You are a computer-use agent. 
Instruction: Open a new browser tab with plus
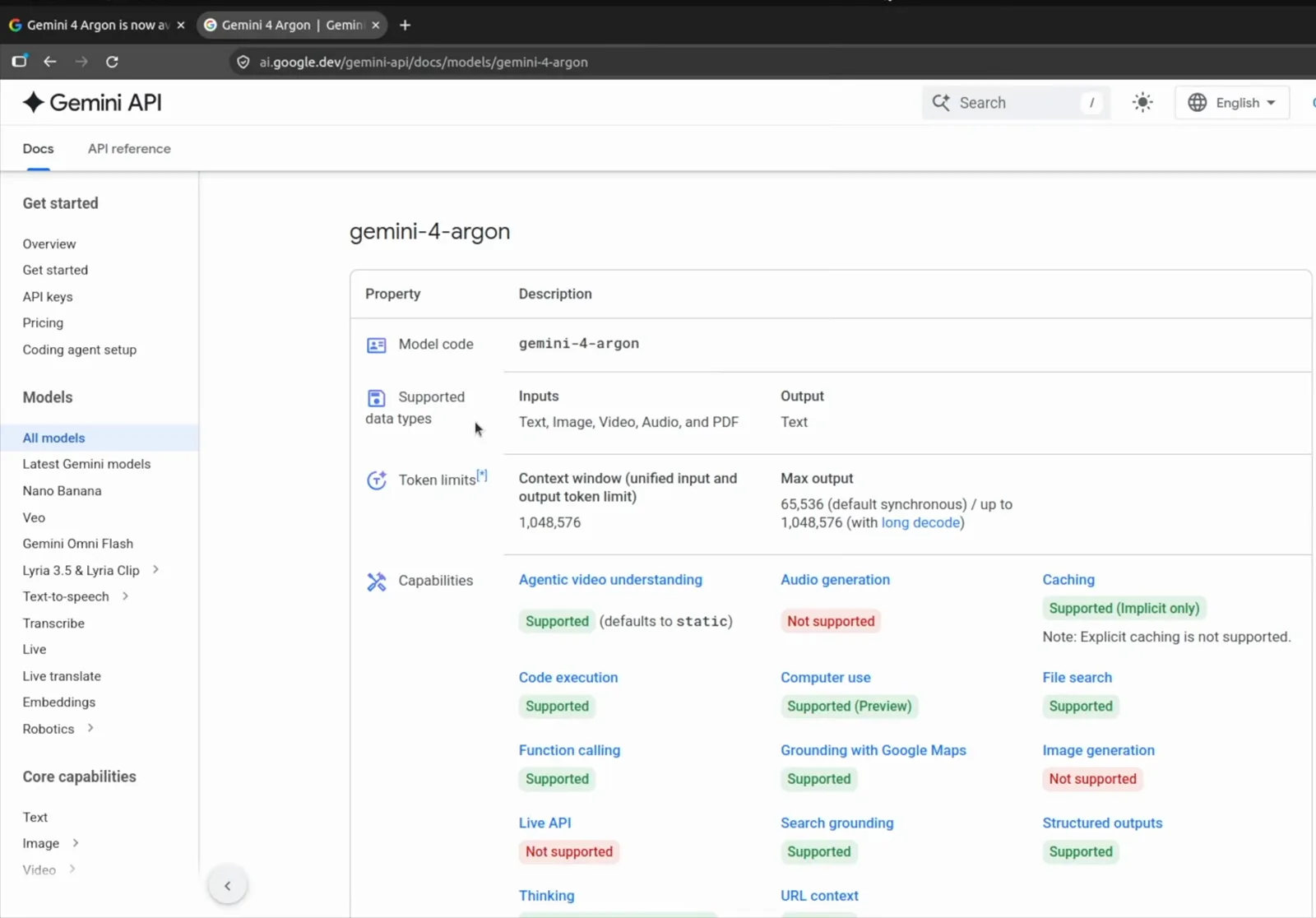(405, 25)
